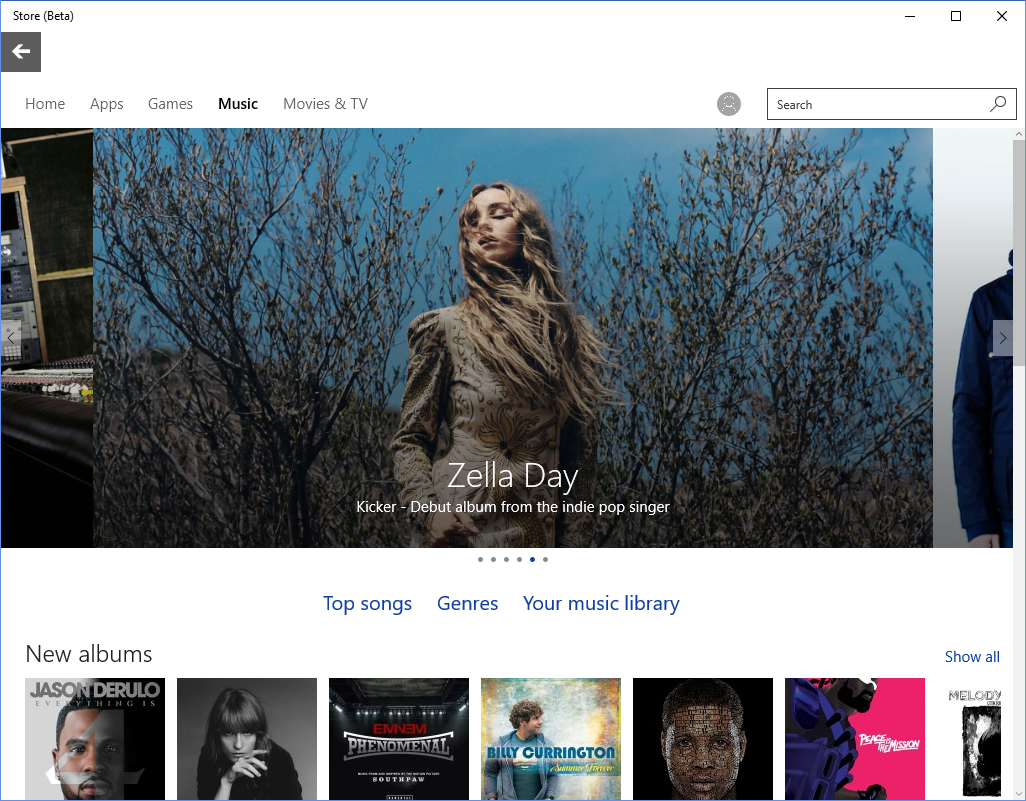
Task: Select the last carousel dot indicator
Action: coord(545,559)
